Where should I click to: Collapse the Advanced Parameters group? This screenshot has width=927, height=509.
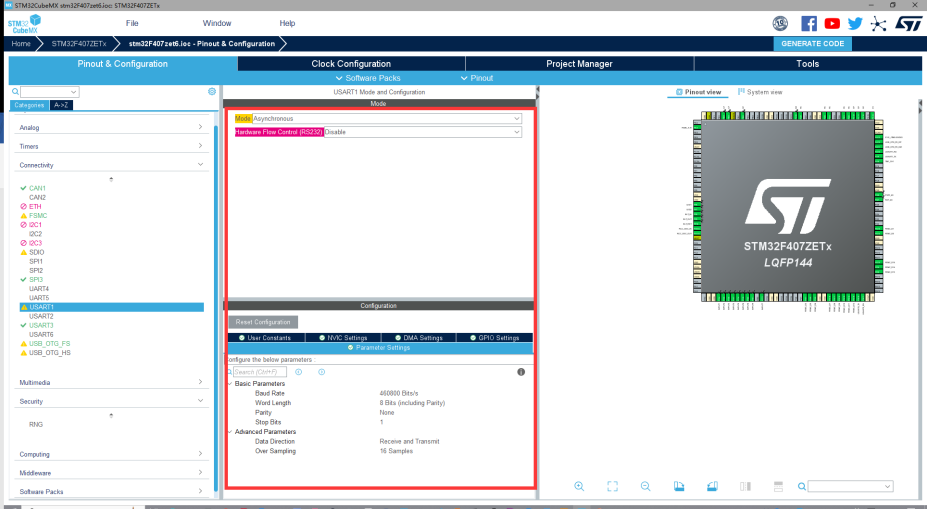(x=230, y=432)
